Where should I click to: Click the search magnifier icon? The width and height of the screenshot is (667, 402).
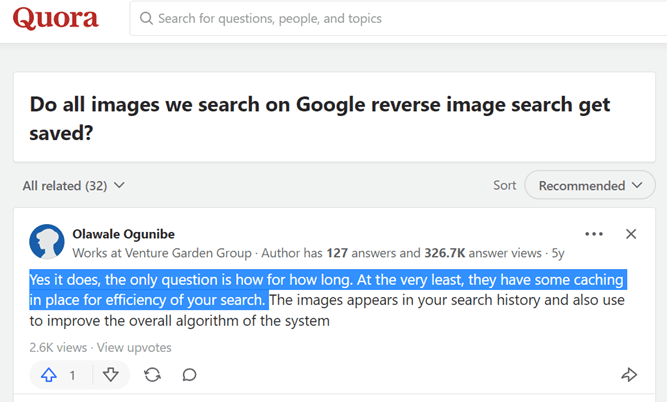pyautogui.click(x=146, y=18)
